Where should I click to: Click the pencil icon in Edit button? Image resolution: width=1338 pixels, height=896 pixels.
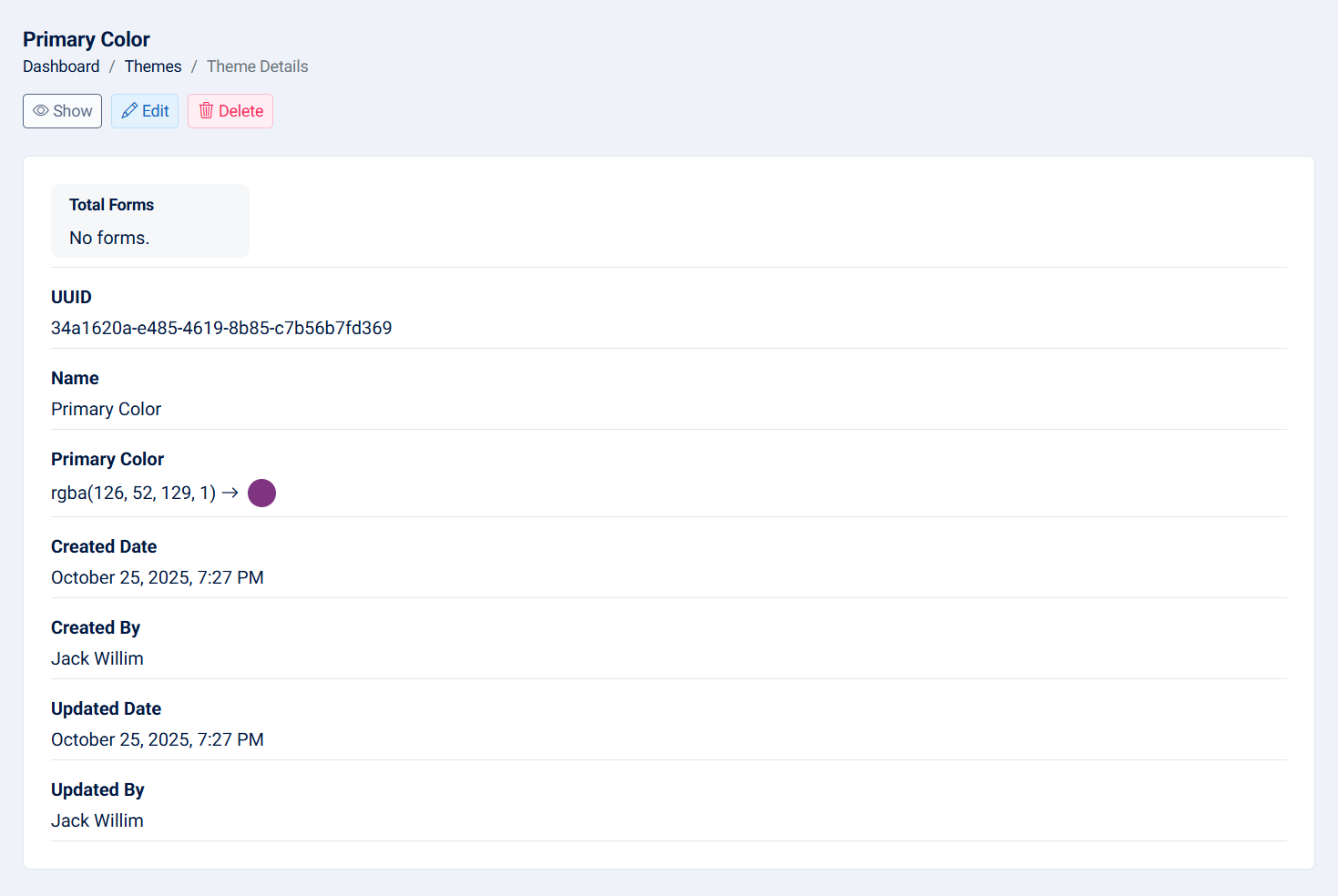(x=129, y=111)
